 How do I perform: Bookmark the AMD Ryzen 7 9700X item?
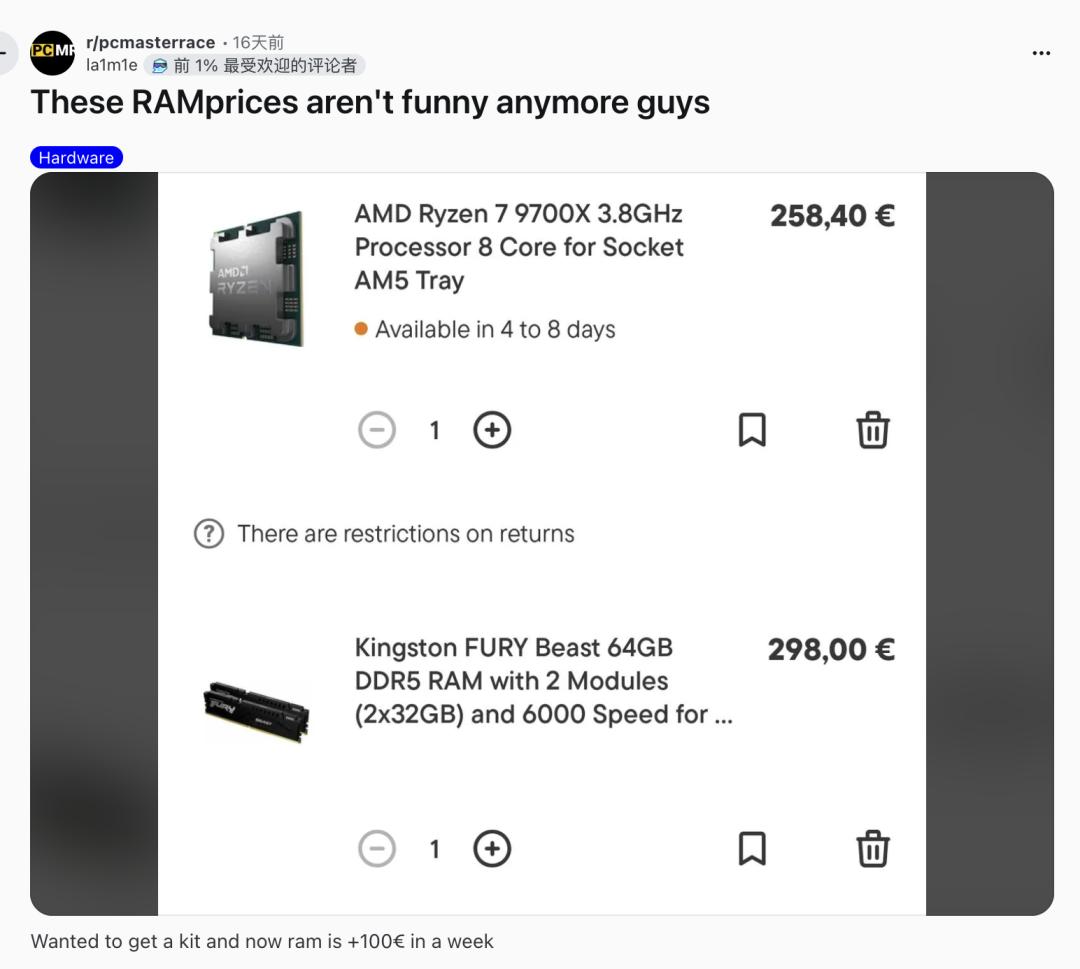coord(752,430)
